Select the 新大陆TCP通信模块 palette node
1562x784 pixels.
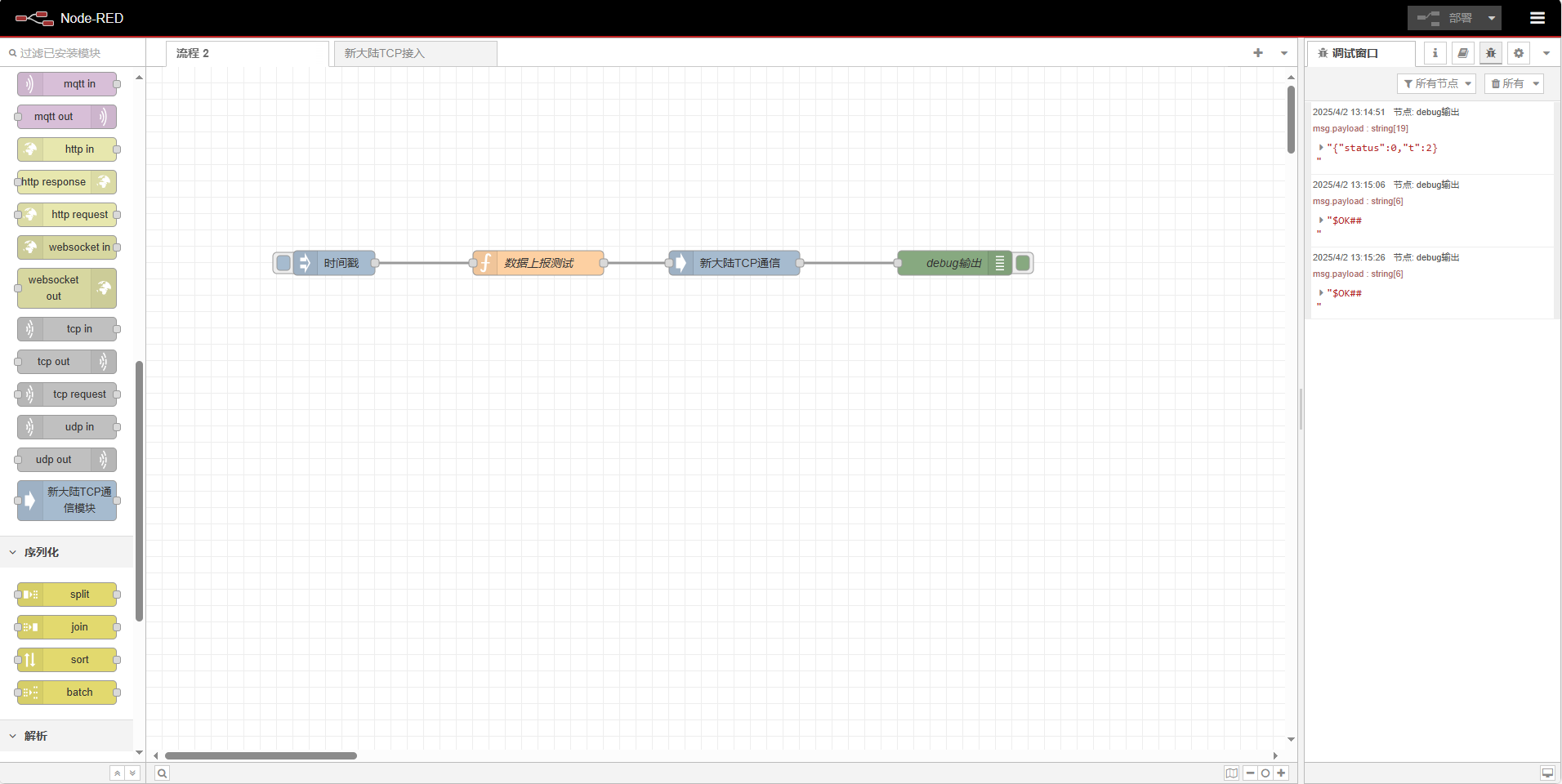tap(67, 501)
